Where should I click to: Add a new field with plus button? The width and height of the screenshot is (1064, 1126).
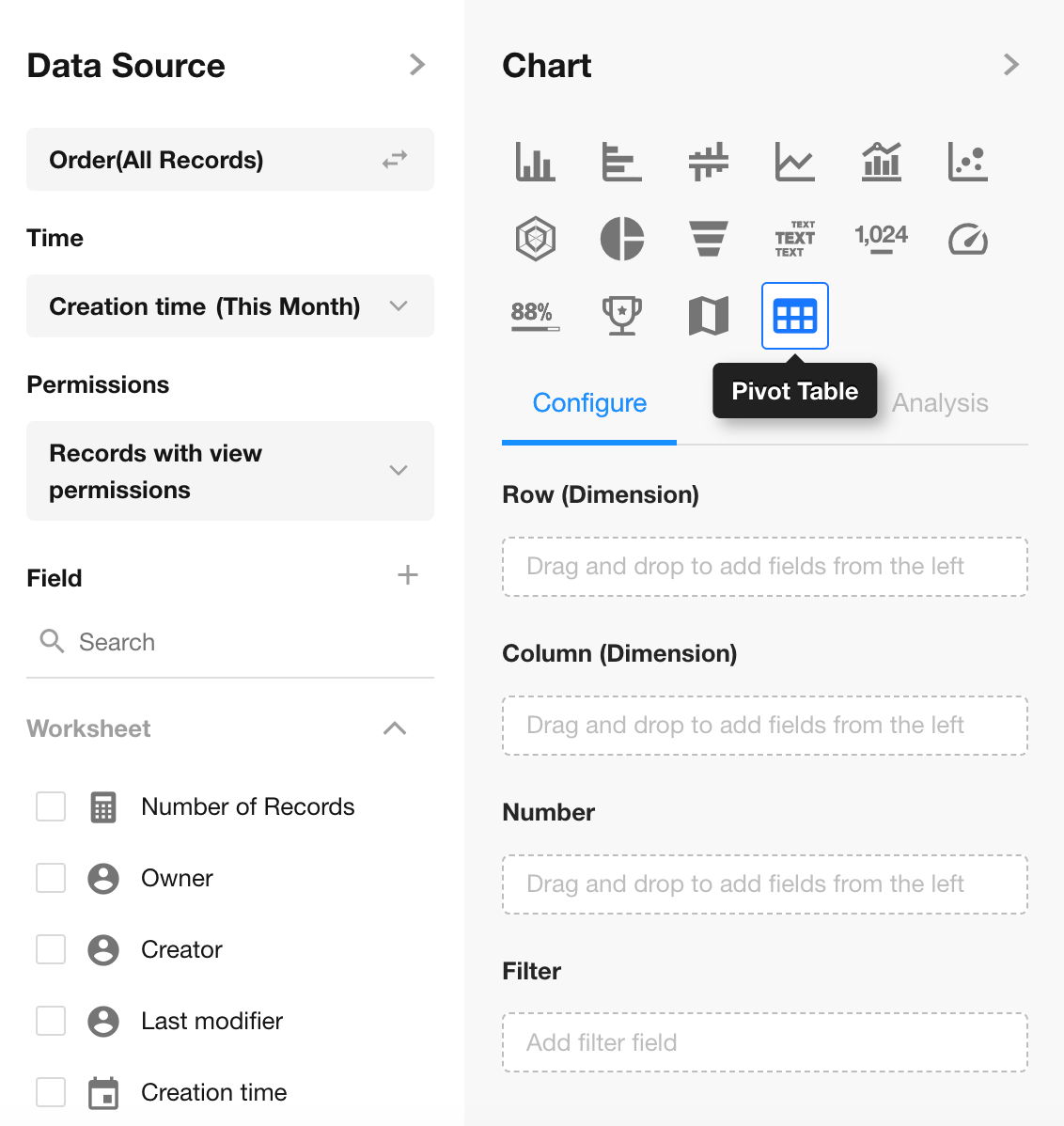coord(407,575)
